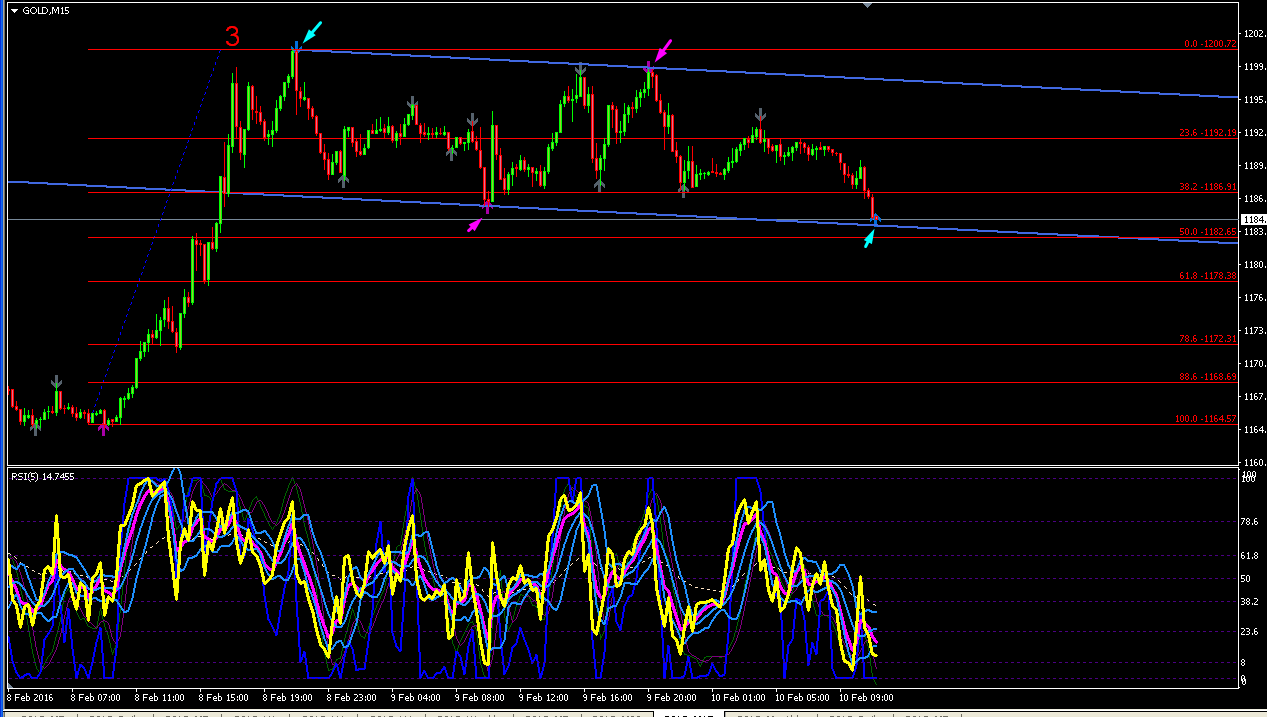
Task: Select the magenta arrow at 9 Feb 20:00 high
Action: (x=664, y=50)
